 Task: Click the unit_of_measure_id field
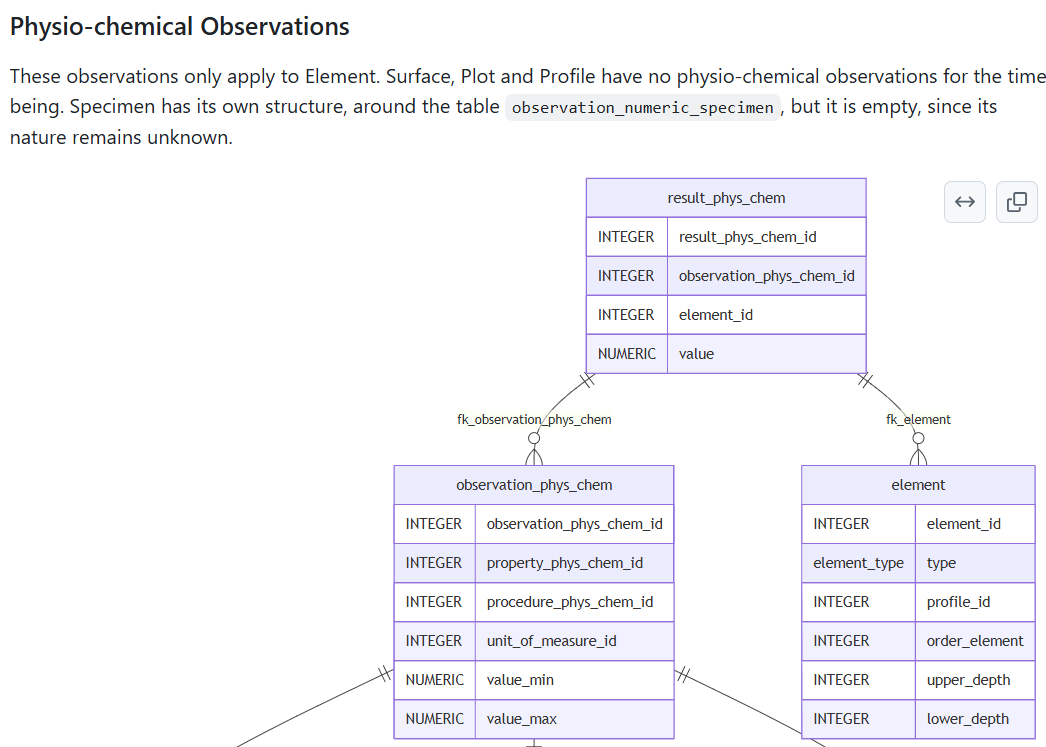click(551, 641)
